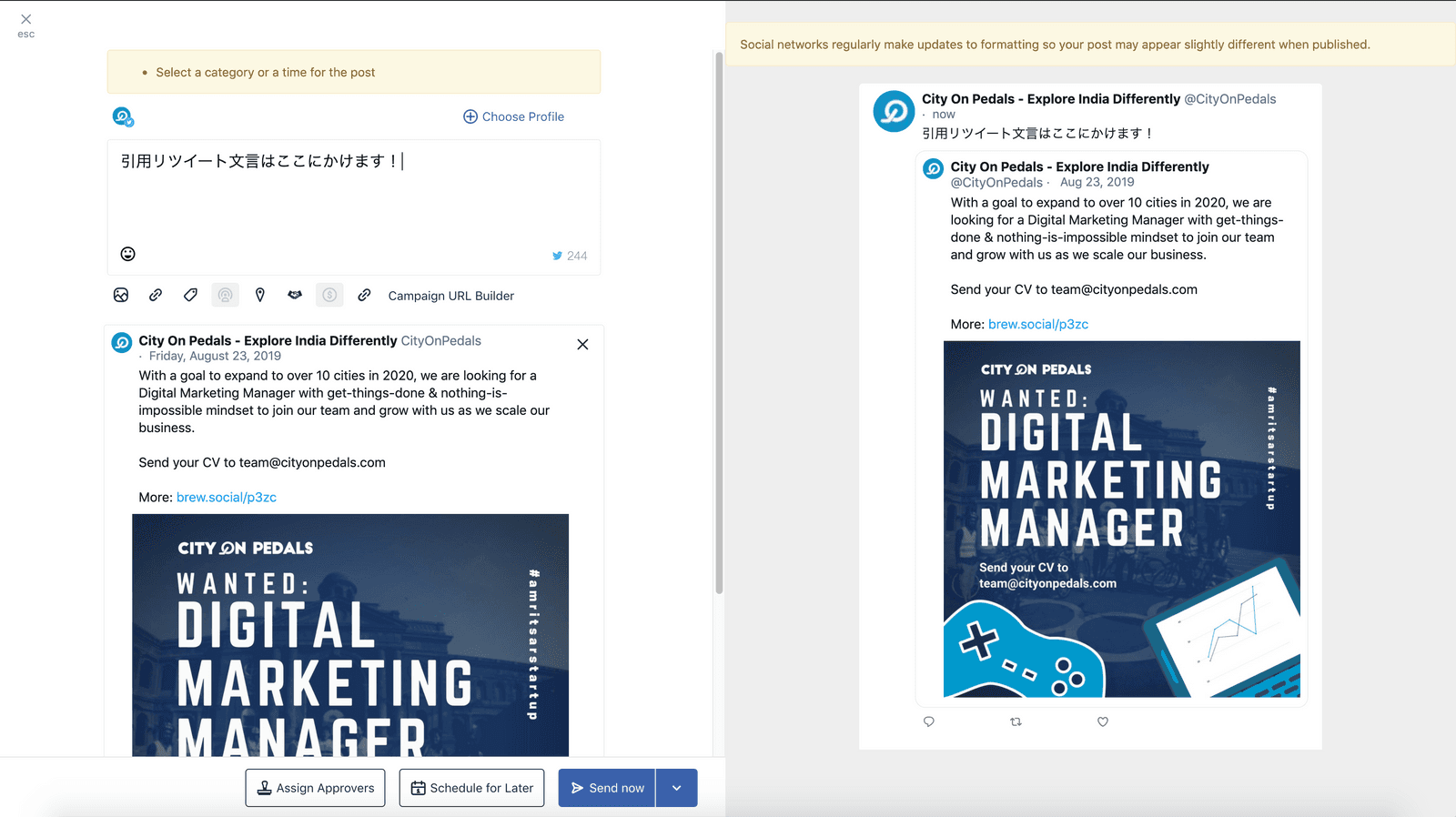Like the tweet in the preview
The height and width of the screenshot is (817, 1456).
[1103, 721]
